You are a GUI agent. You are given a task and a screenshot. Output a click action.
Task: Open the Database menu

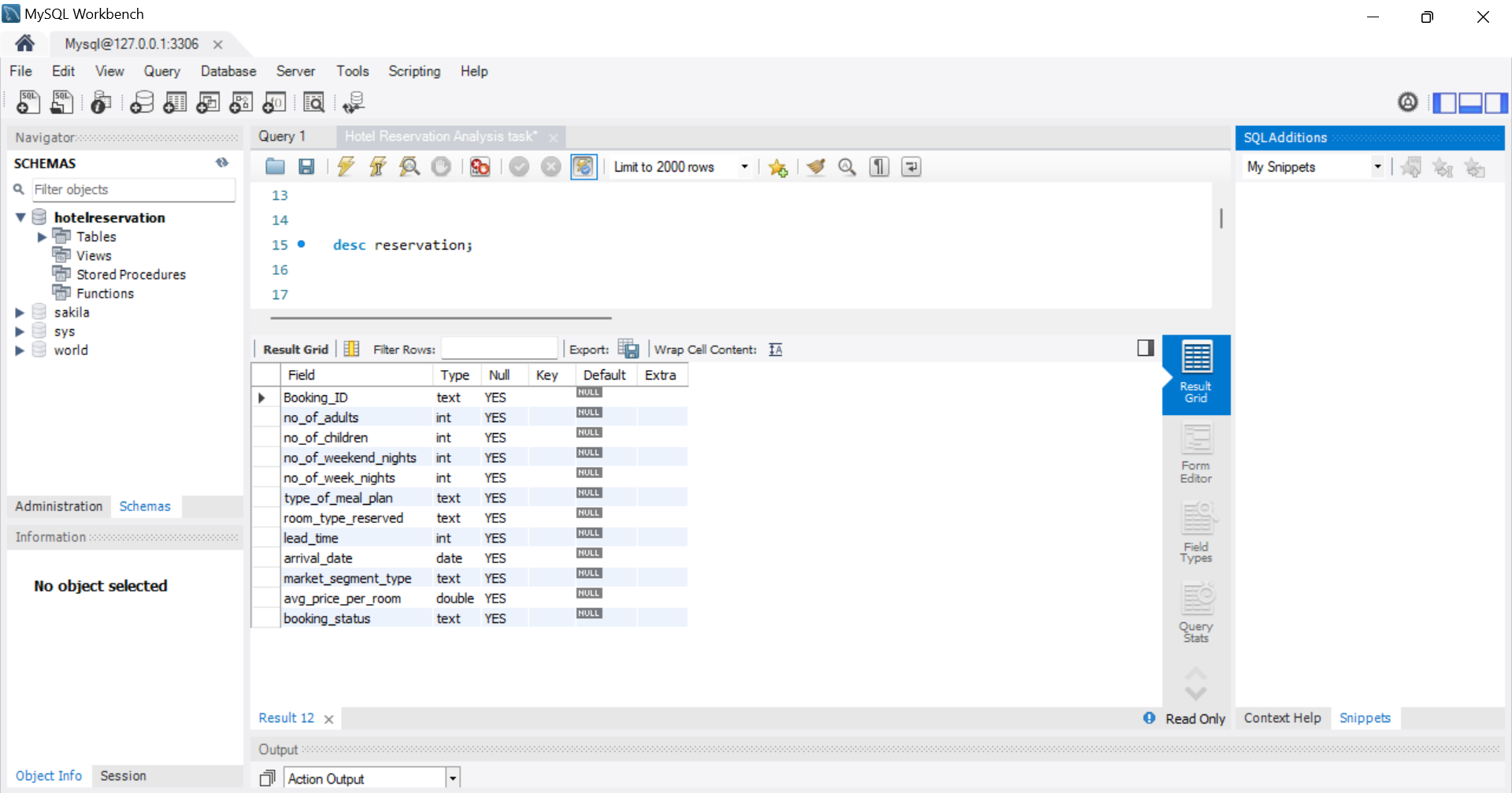(228, 71)
